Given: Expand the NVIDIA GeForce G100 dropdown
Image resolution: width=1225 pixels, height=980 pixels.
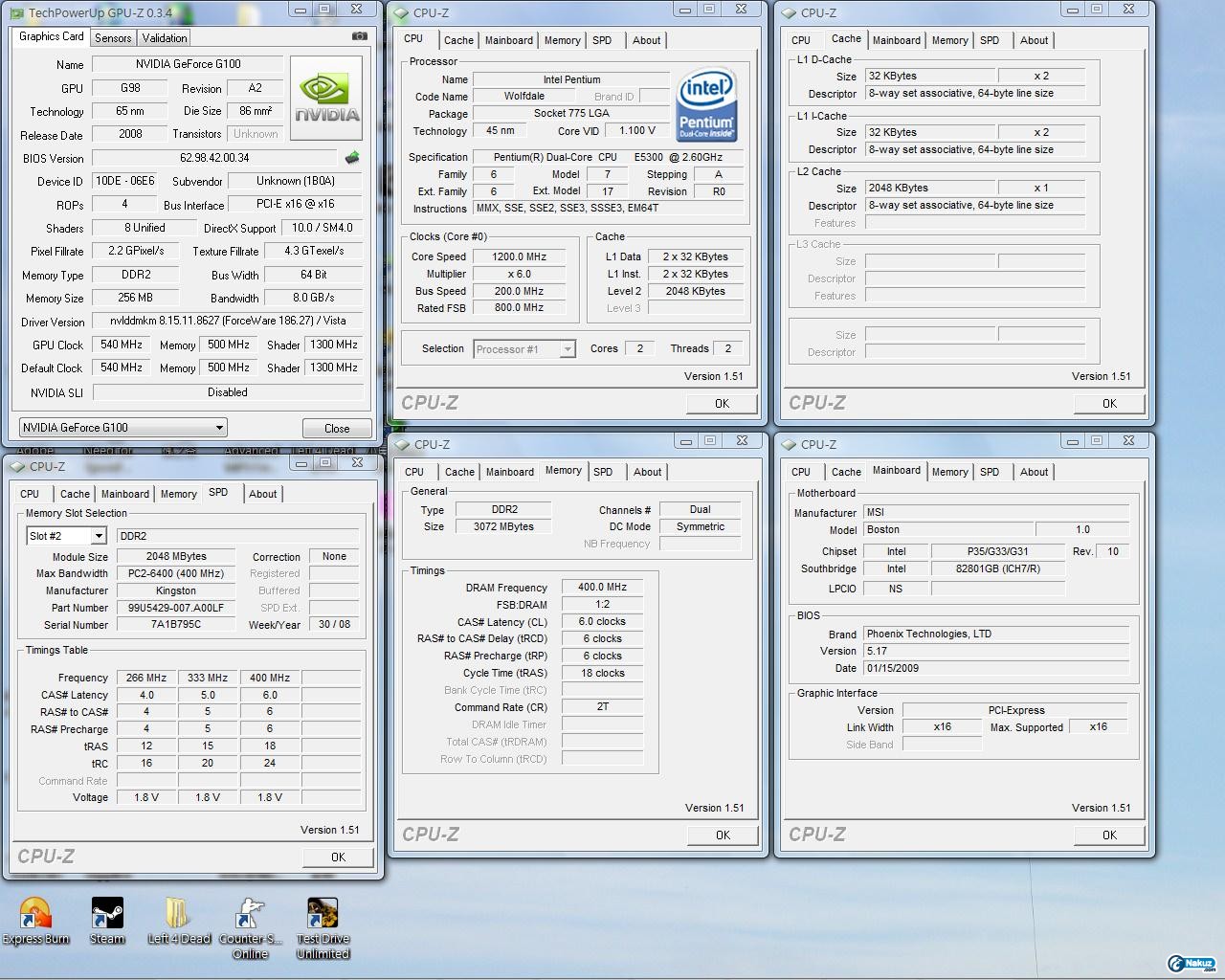Looking at the screenshot, I should pyautogui.click(x=219, y=428).
